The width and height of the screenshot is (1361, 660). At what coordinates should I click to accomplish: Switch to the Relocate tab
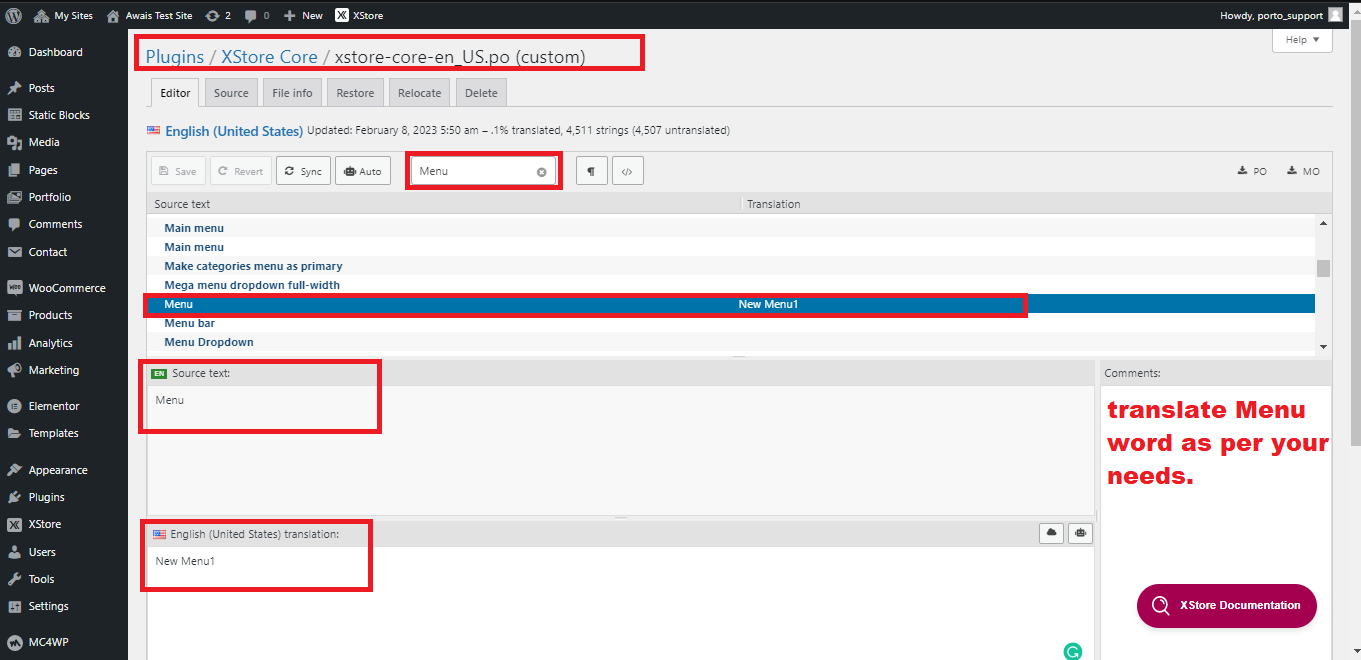(419, 93)
